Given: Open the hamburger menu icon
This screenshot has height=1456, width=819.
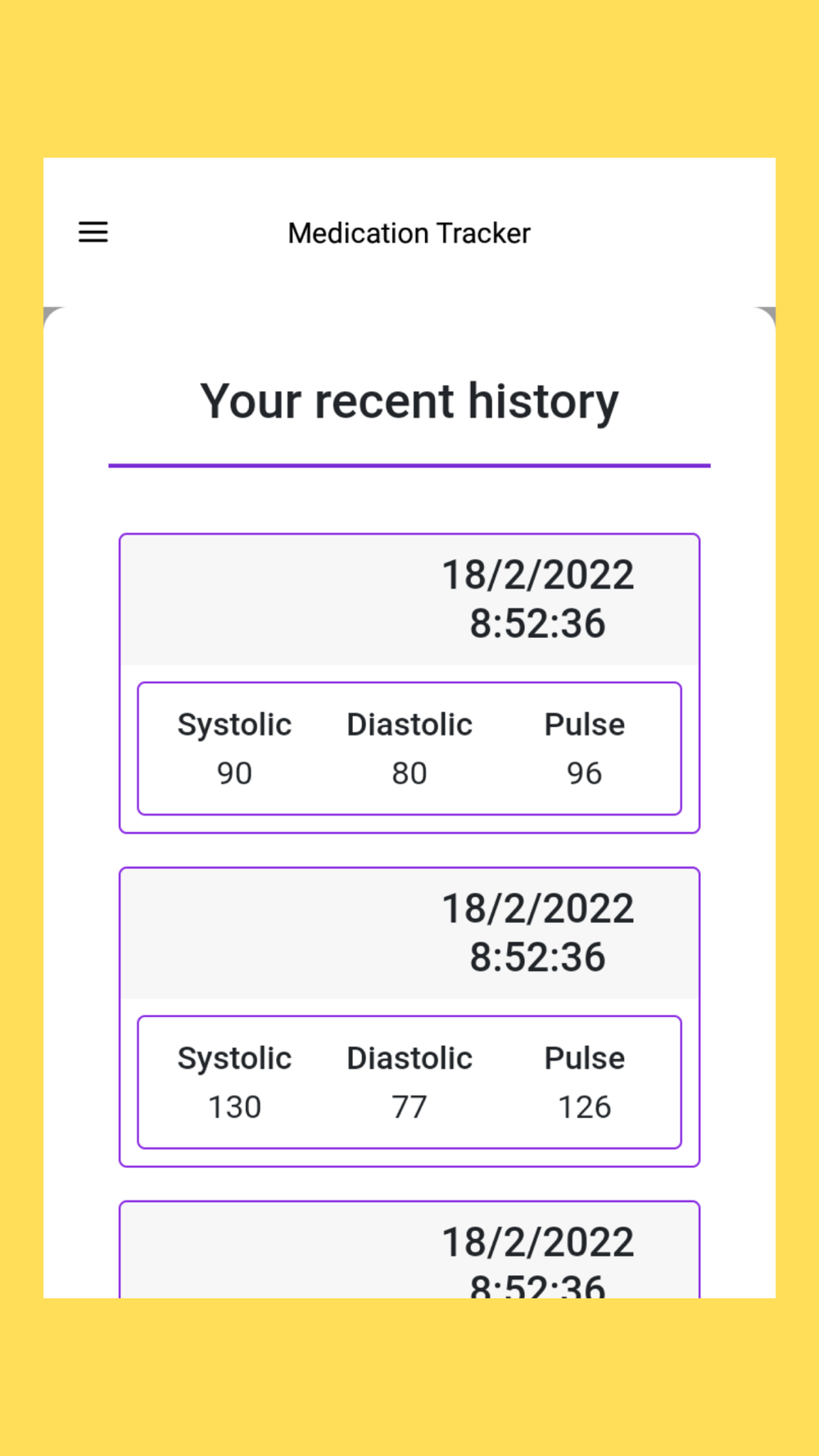Looking at the screenshot, I should tap(93, 233).
